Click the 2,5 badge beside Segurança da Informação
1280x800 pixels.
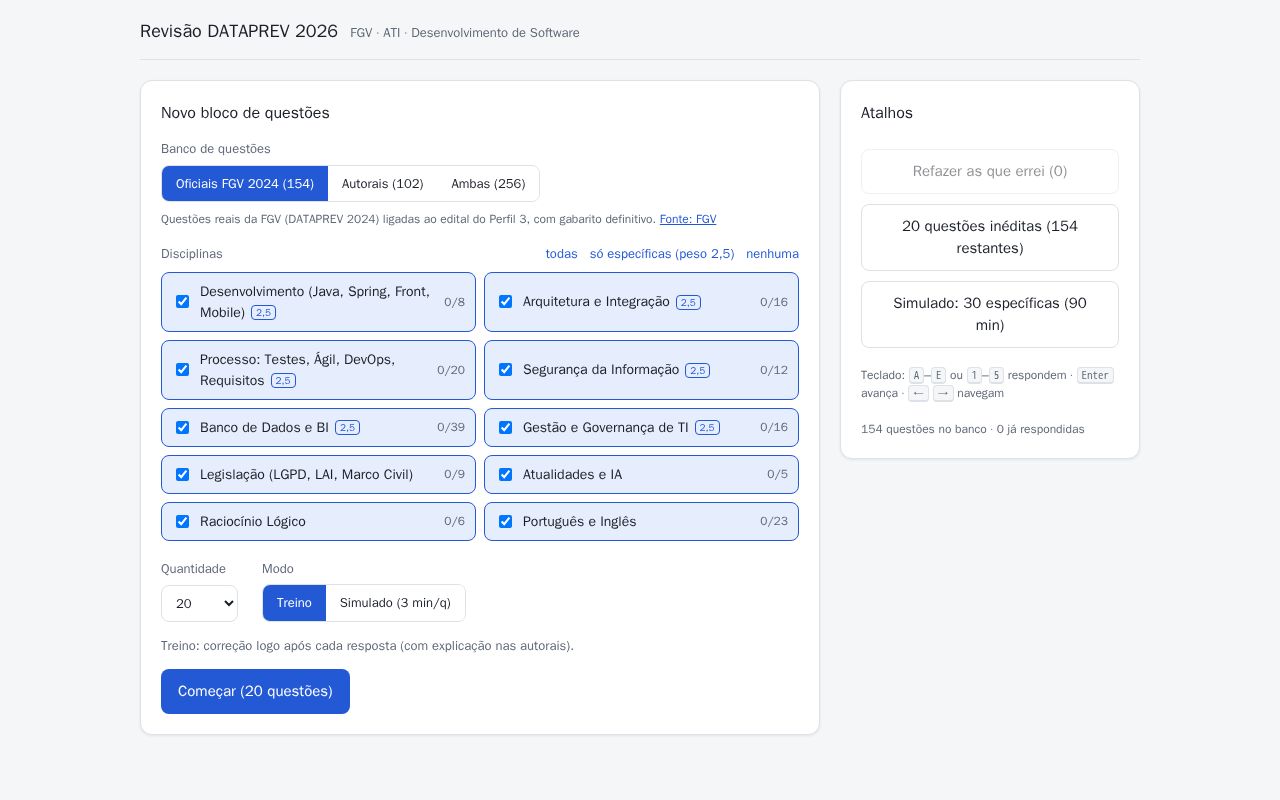click(x=697, y=370)
